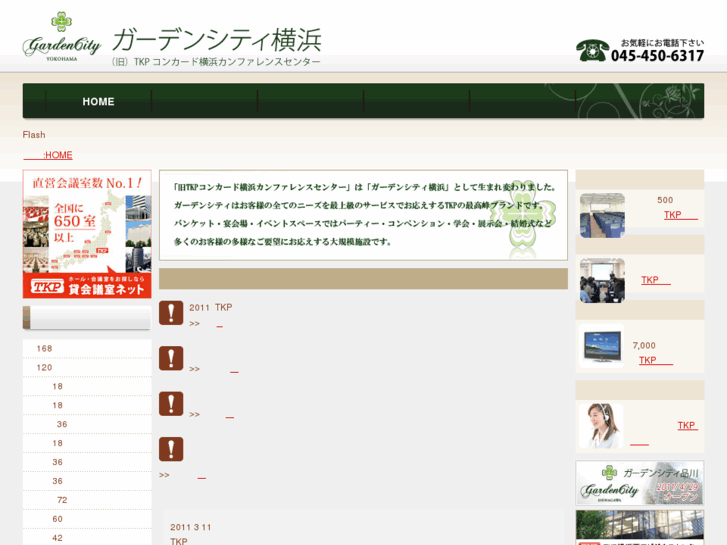Click the second exclamation notice icon
The image size is (727, 545).
click(171, 358)
